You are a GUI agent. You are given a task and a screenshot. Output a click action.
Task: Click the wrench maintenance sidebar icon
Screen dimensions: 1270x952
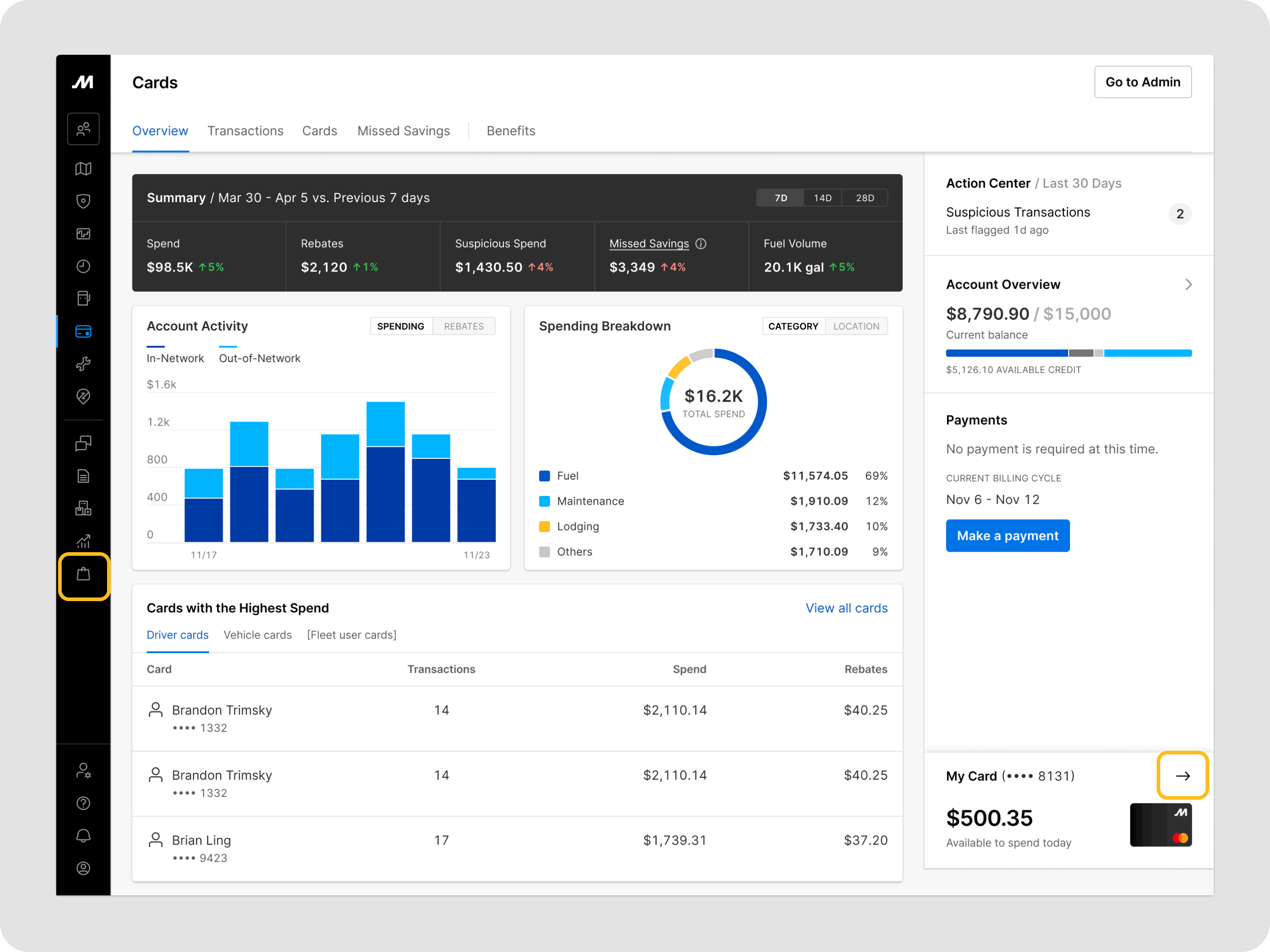[x=83, y=364]
